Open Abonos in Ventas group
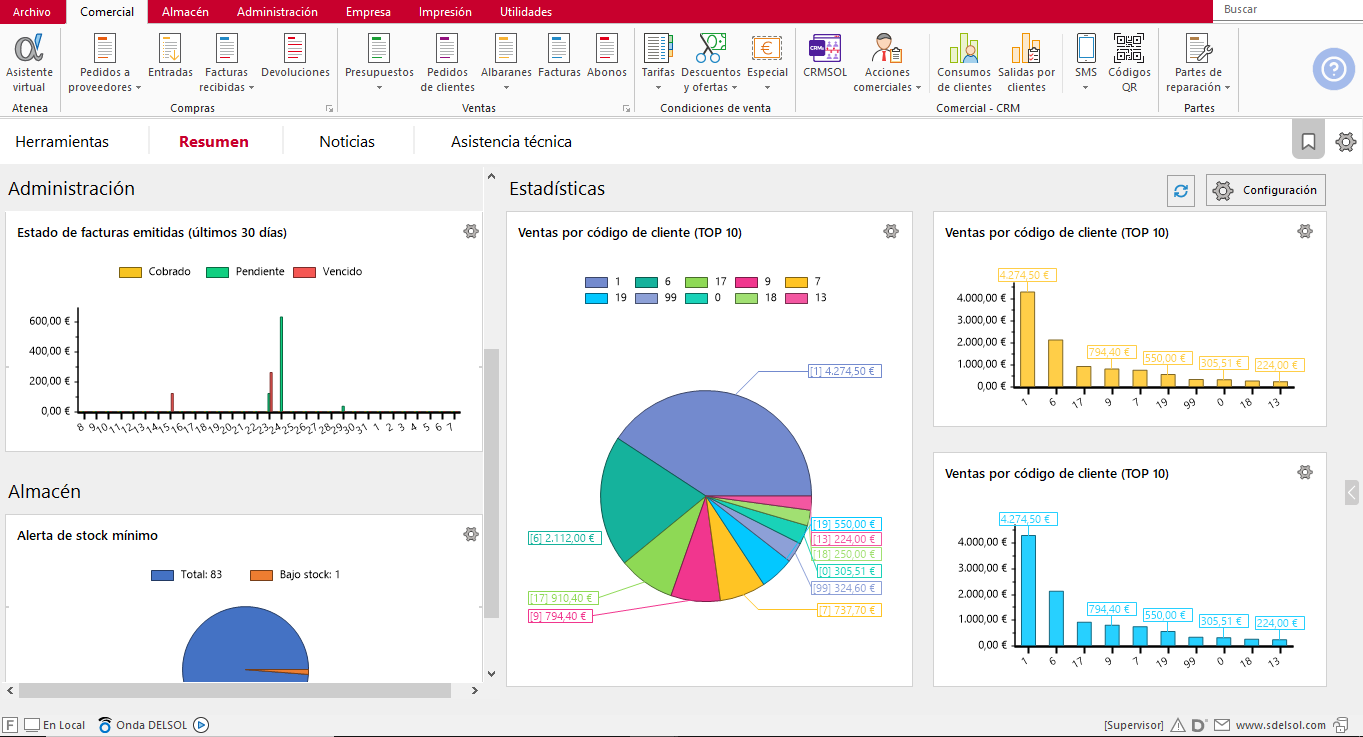Image resolution: width=1363 pixels, height=737 pixels. [607, 57]
